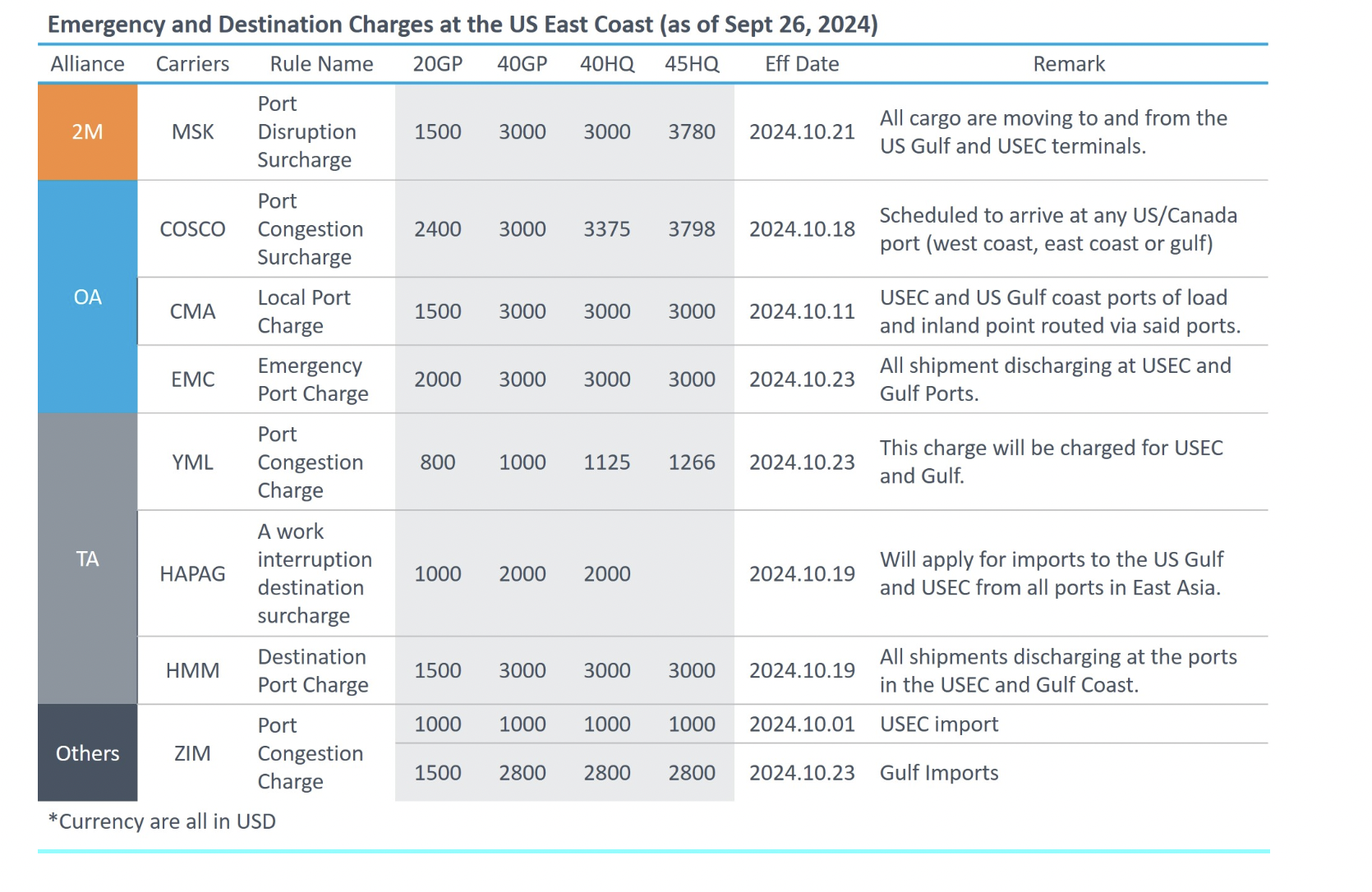Click MSK remark about US Gulf terminals
The image size is (1372, 892).
pyautogui.click(x=1053, y=132)
